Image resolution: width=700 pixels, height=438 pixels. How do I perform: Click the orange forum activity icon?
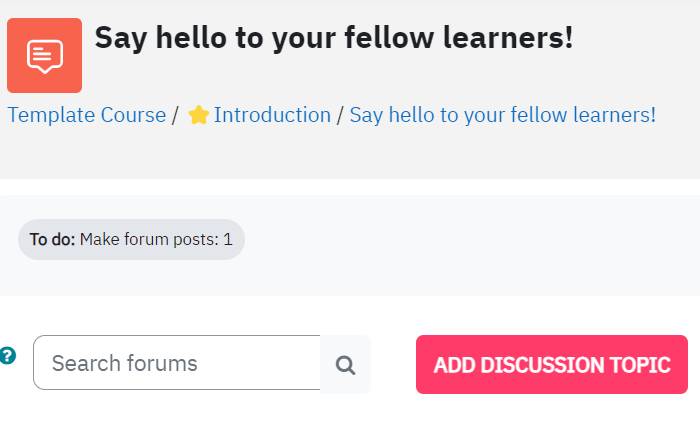pyautogui.click(x=44, y=55)
